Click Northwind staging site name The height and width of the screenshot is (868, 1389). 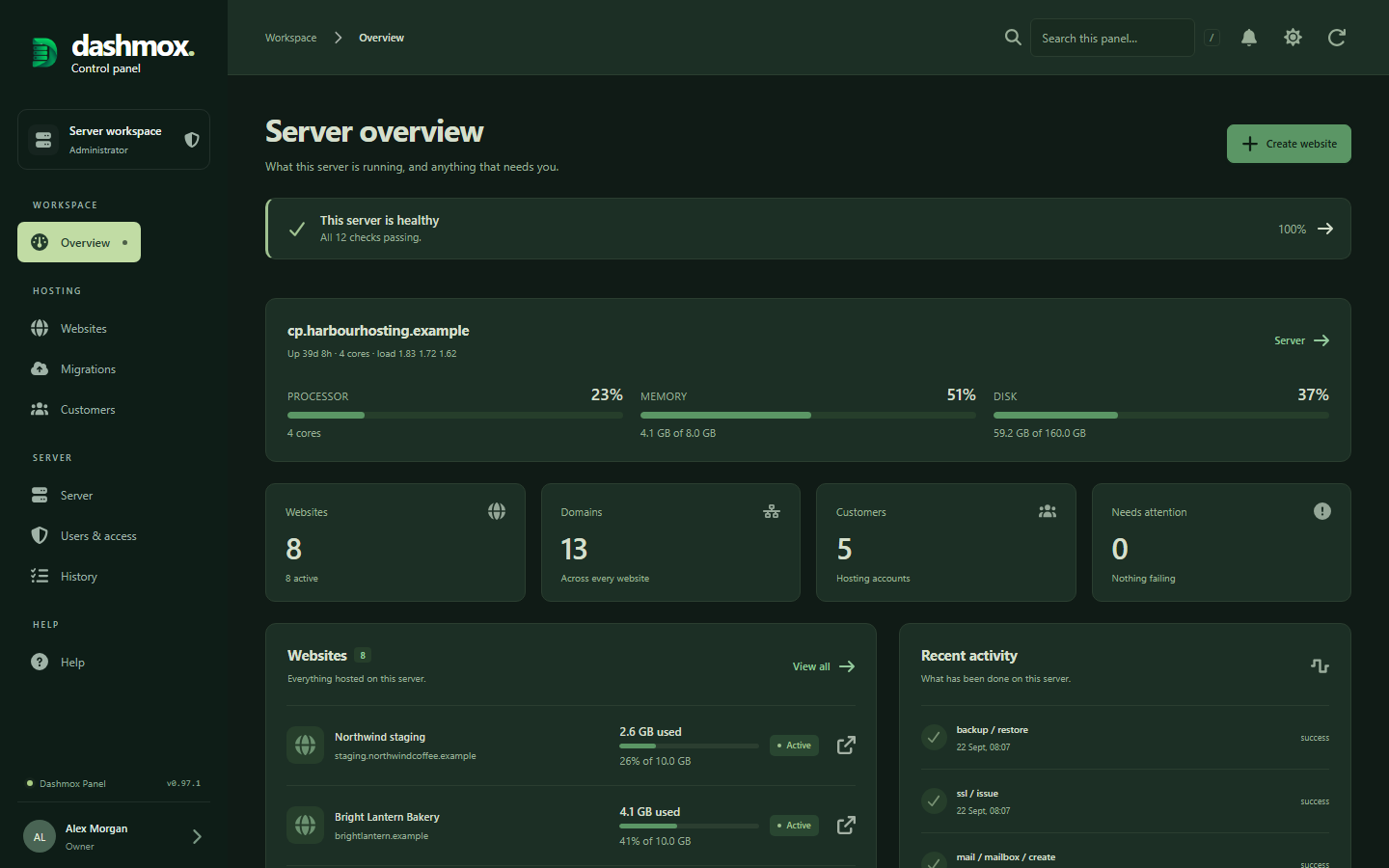[380, 737]
